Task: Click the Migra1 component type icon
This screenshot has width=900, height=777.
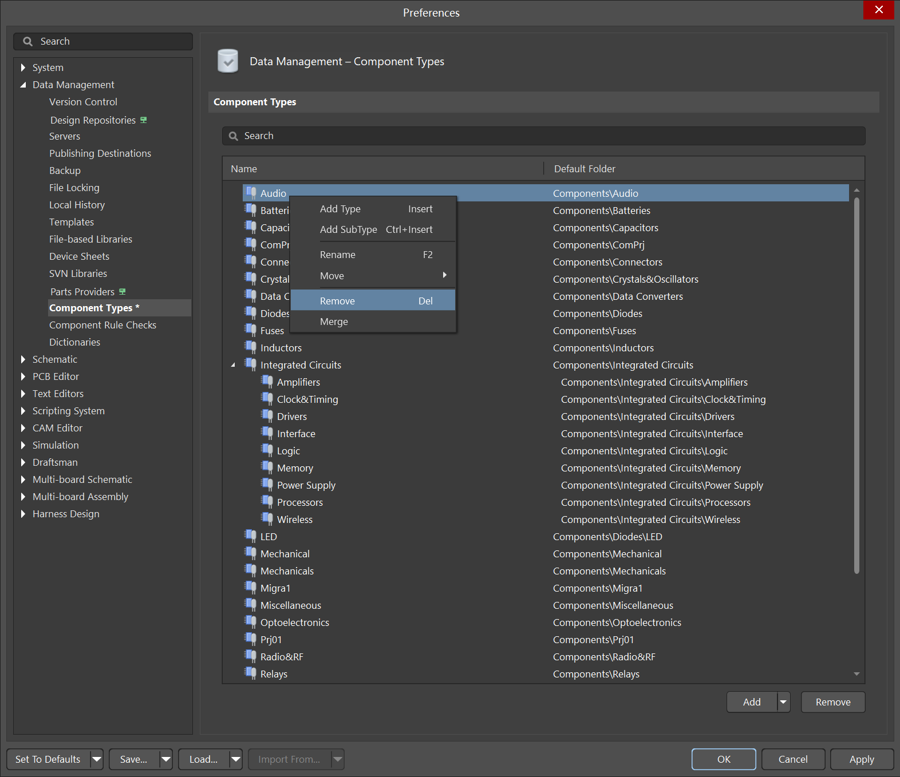Action: click(251, 588)
